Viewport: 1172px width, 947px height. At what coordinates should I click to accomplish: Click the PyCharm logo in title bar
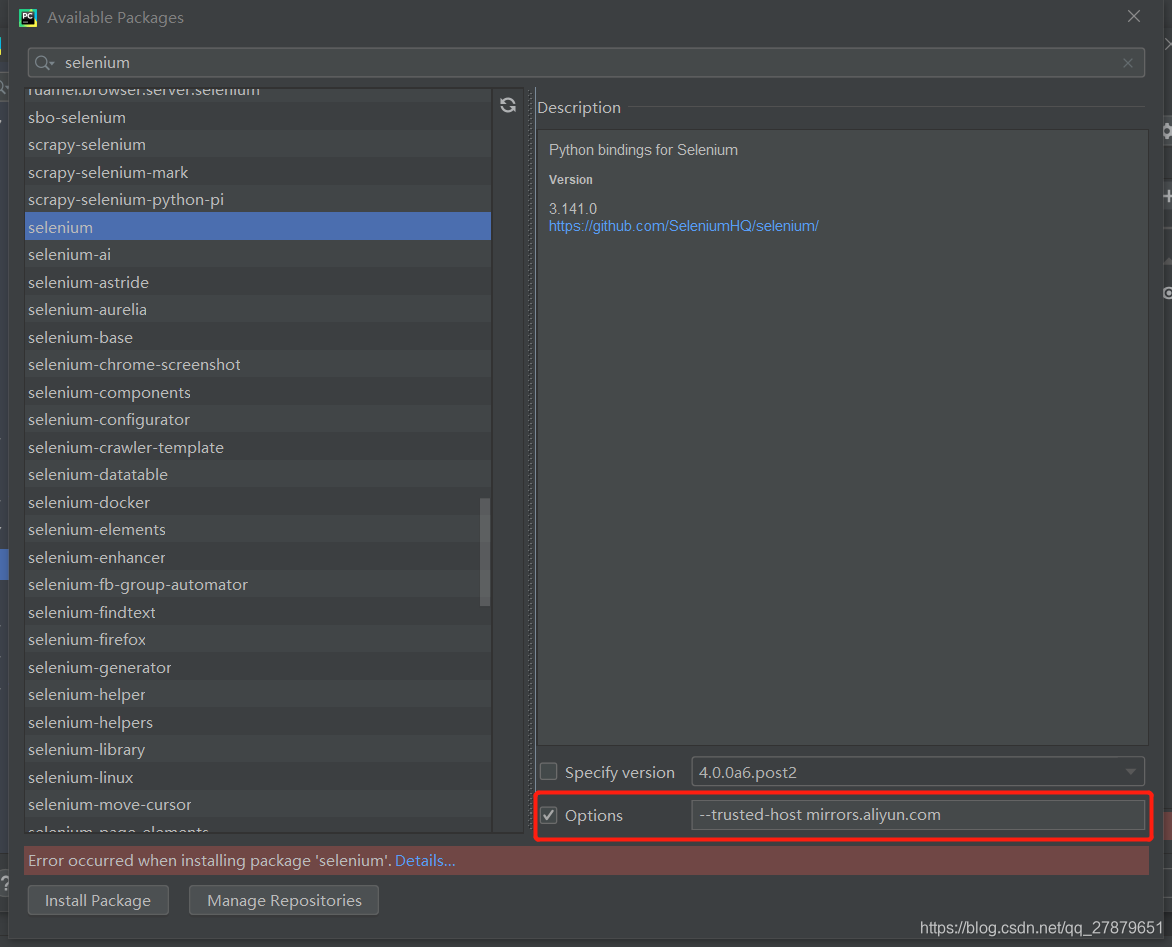[27, 17]
